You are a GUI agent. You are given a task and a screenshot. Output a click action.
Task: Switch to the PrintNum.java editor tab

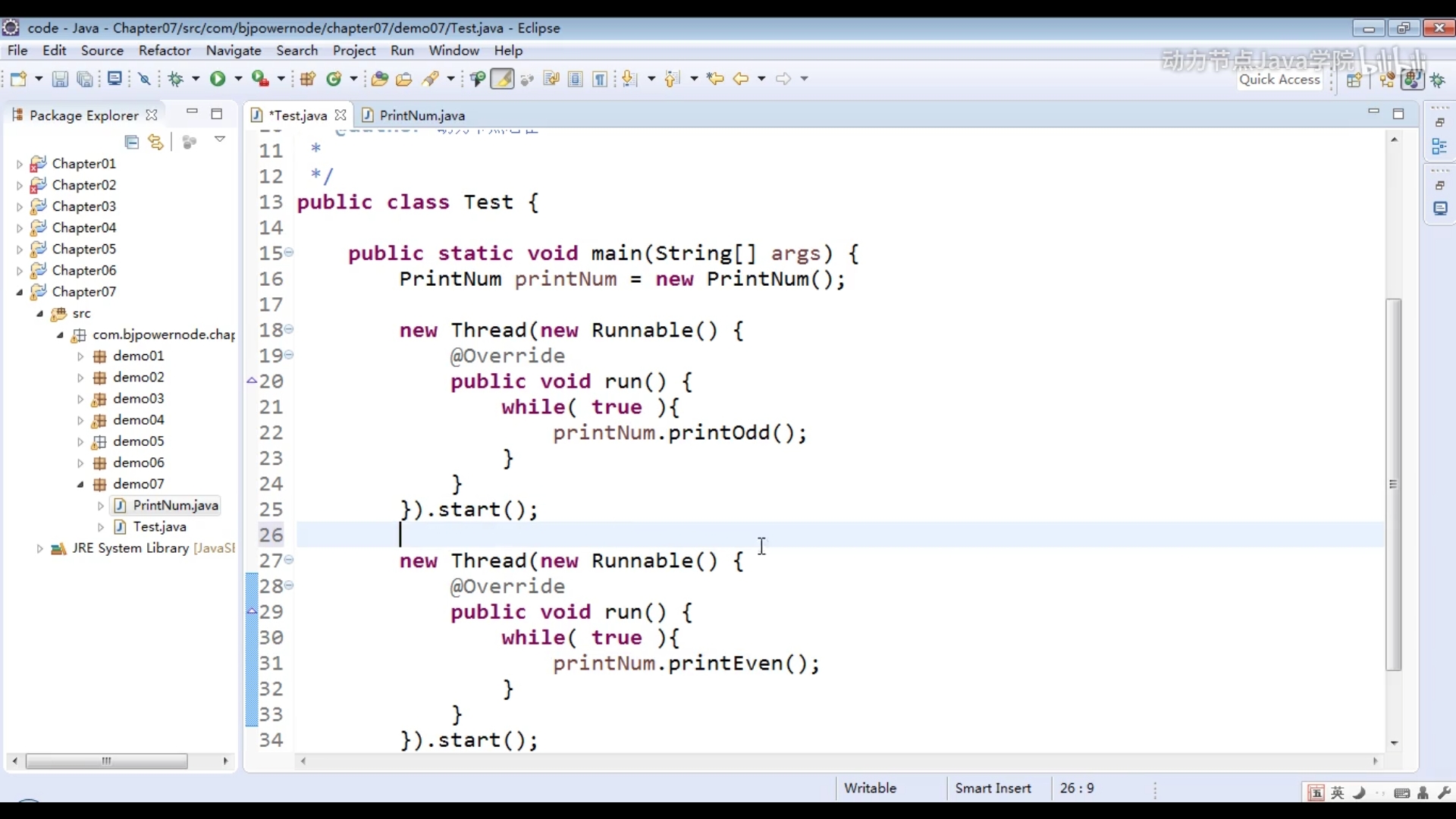click(x=422, y=115)
